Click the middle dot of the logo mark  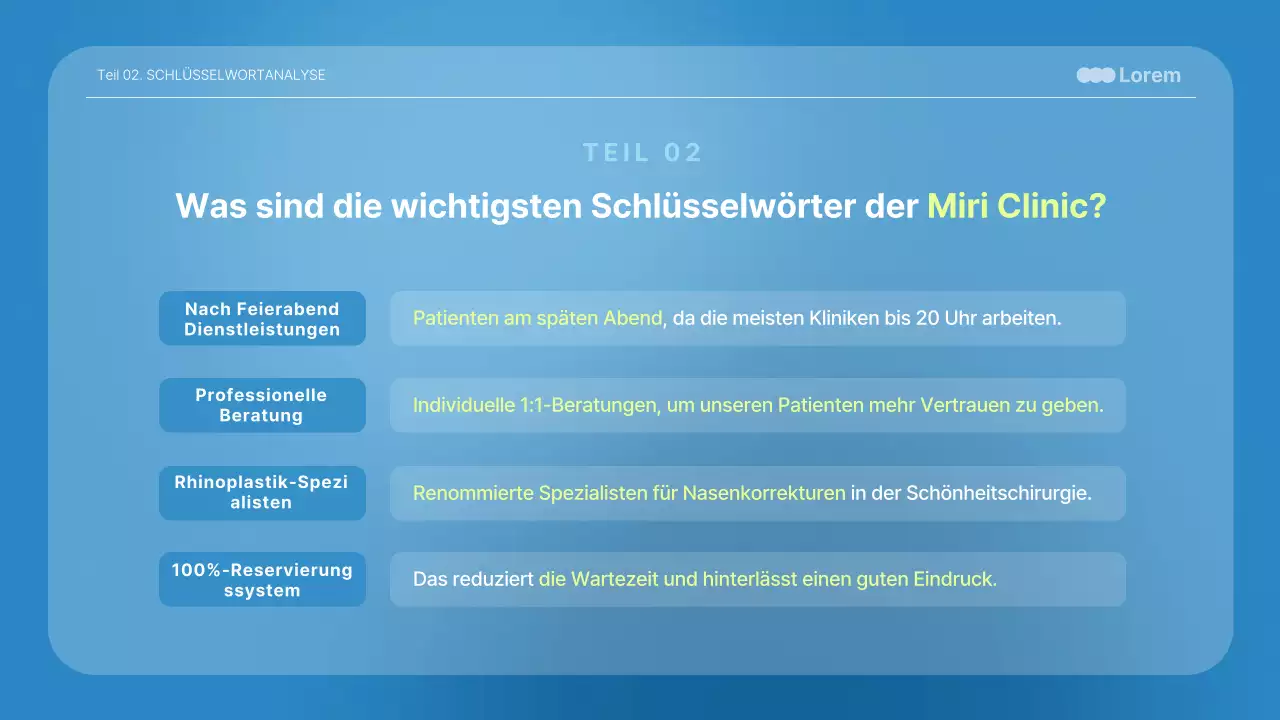1095,75
